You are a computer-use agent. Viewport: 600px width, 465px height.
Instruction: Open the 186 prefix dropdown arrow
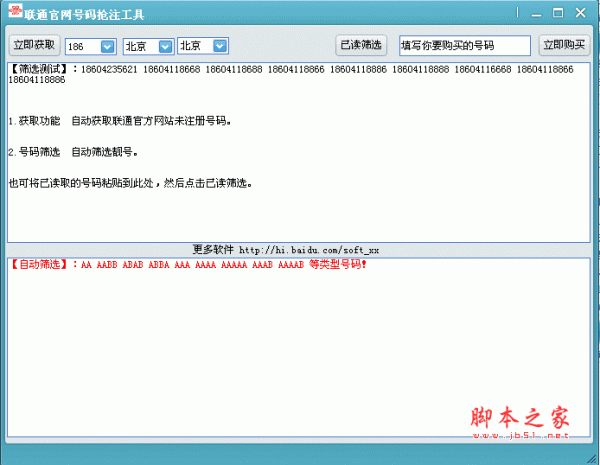[x=108, y=47]
